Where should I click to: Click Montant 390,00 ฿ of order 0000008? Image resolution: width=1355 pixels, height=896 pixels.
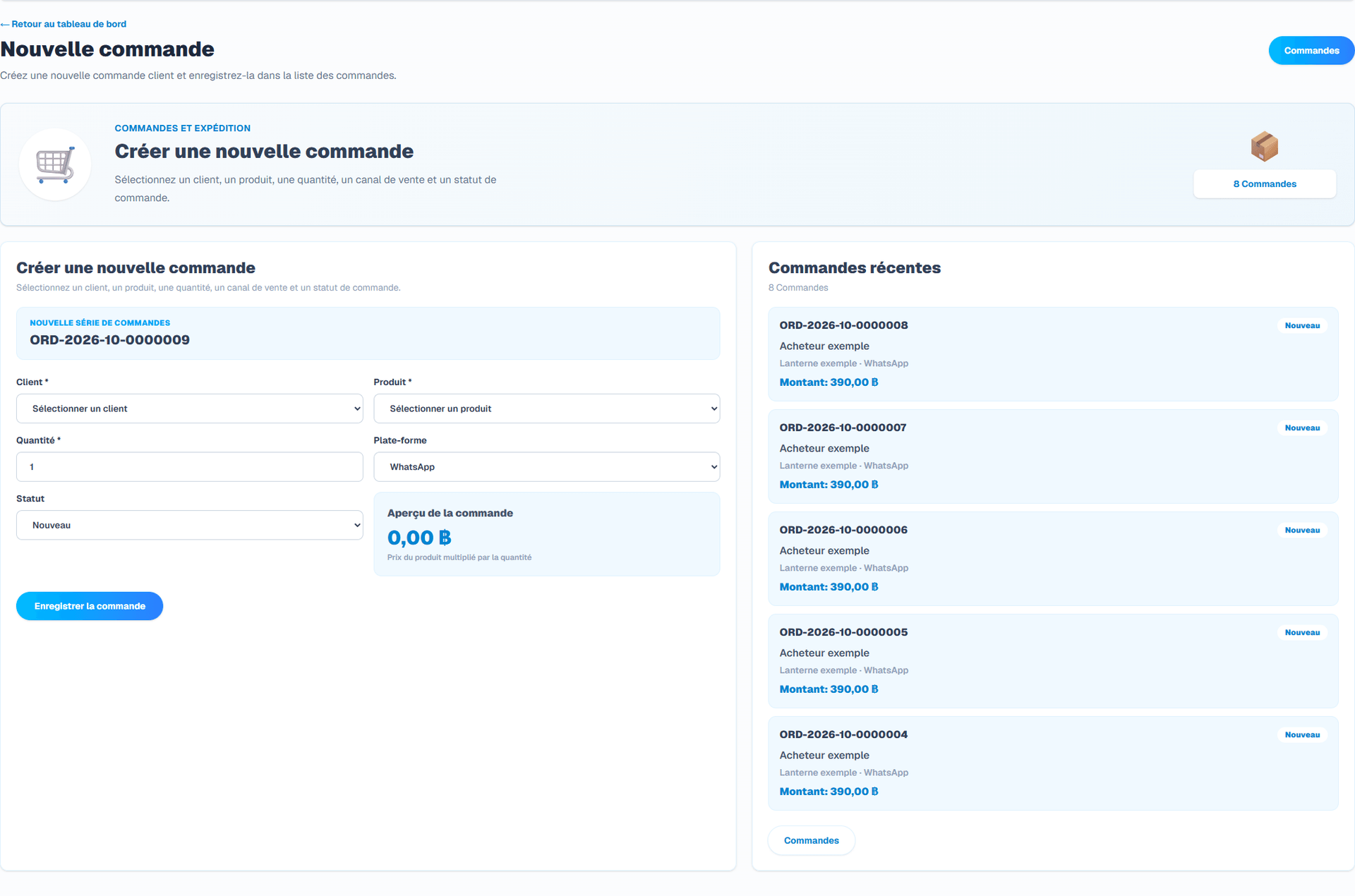click(829, 382)
